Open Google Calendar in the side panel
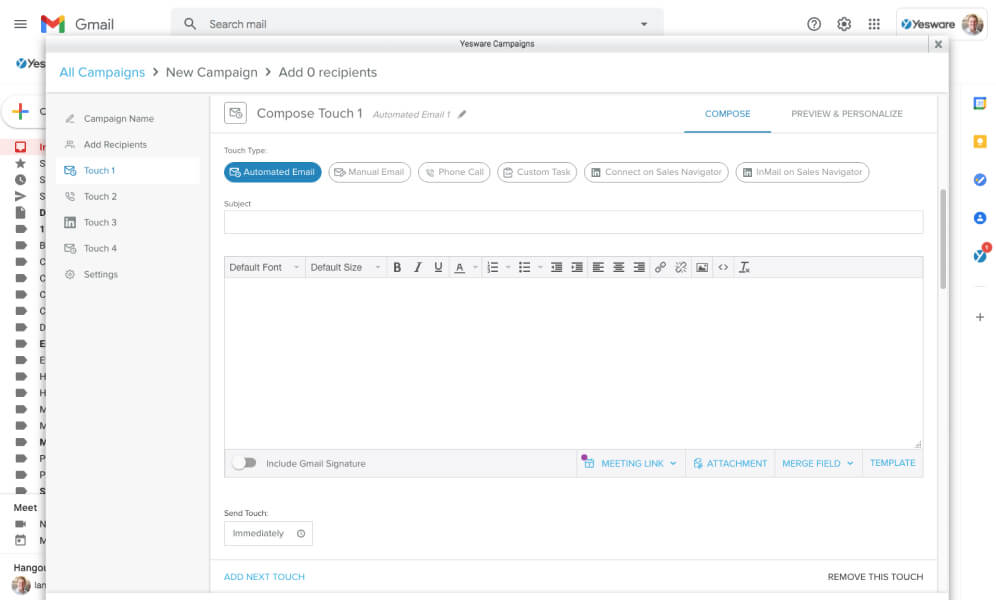 click(x=979, y=104)
